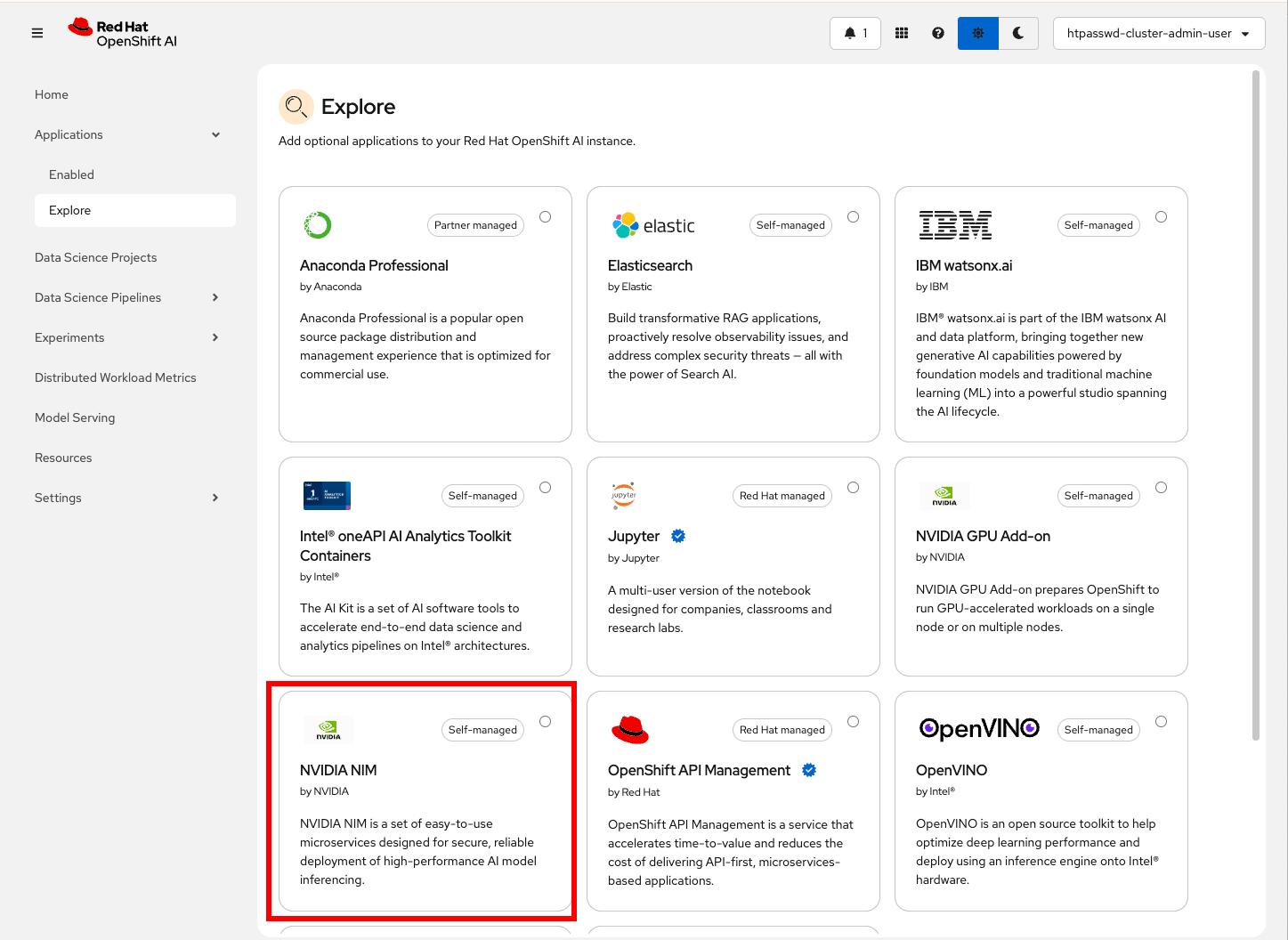Select the OpenVINO radio button

[1161, 721]
